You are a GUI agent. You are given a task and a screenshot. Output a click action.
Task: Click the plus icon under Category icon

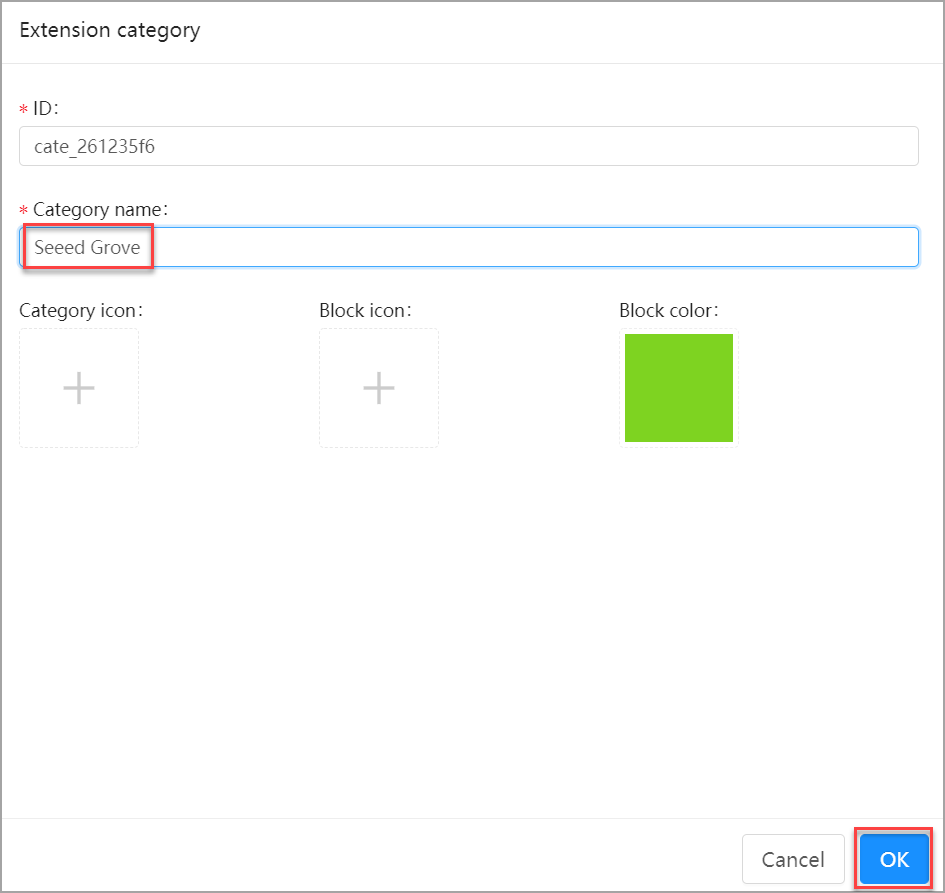(79, 388)
